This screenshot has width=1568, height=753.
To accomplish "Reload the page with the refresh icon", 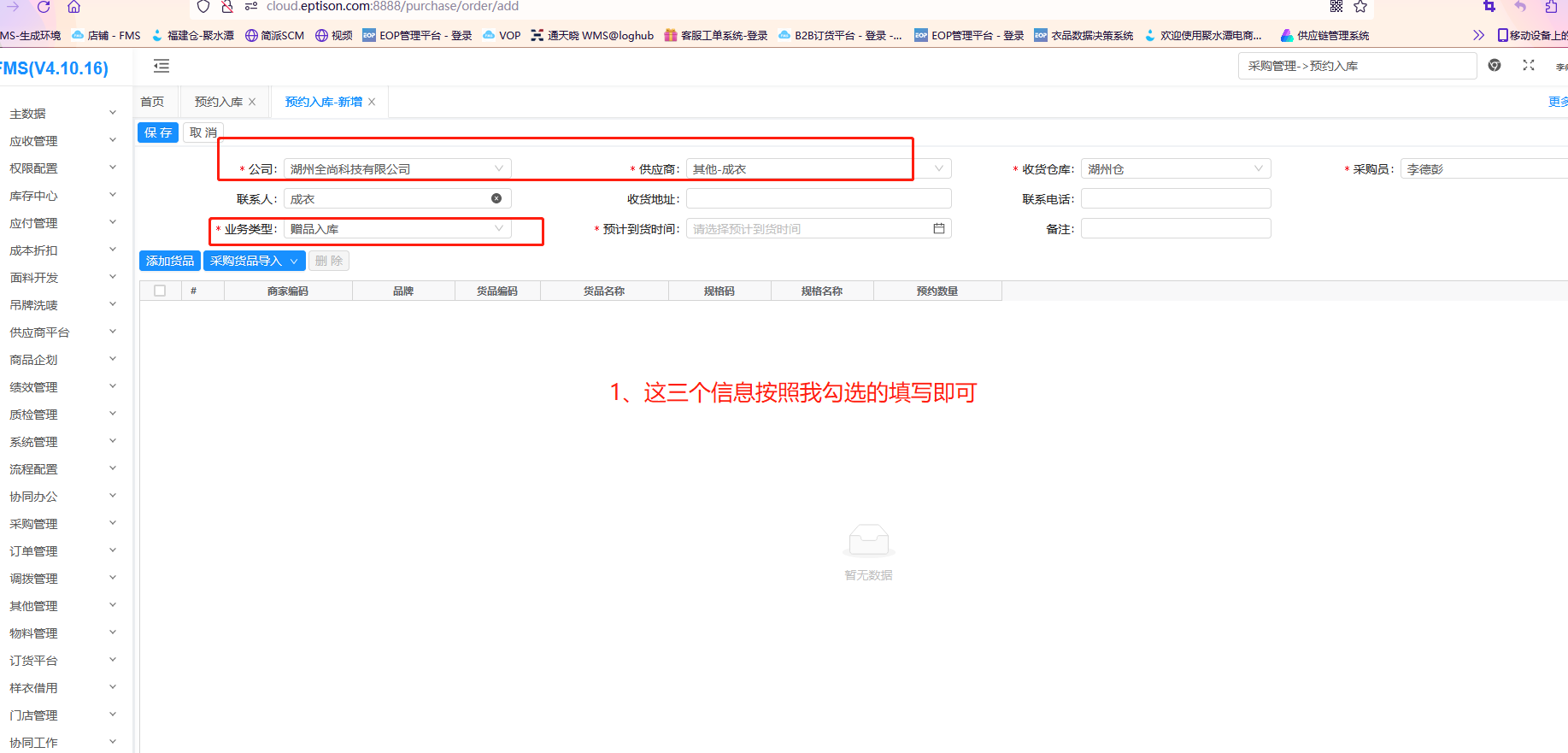I will [44, 7].
